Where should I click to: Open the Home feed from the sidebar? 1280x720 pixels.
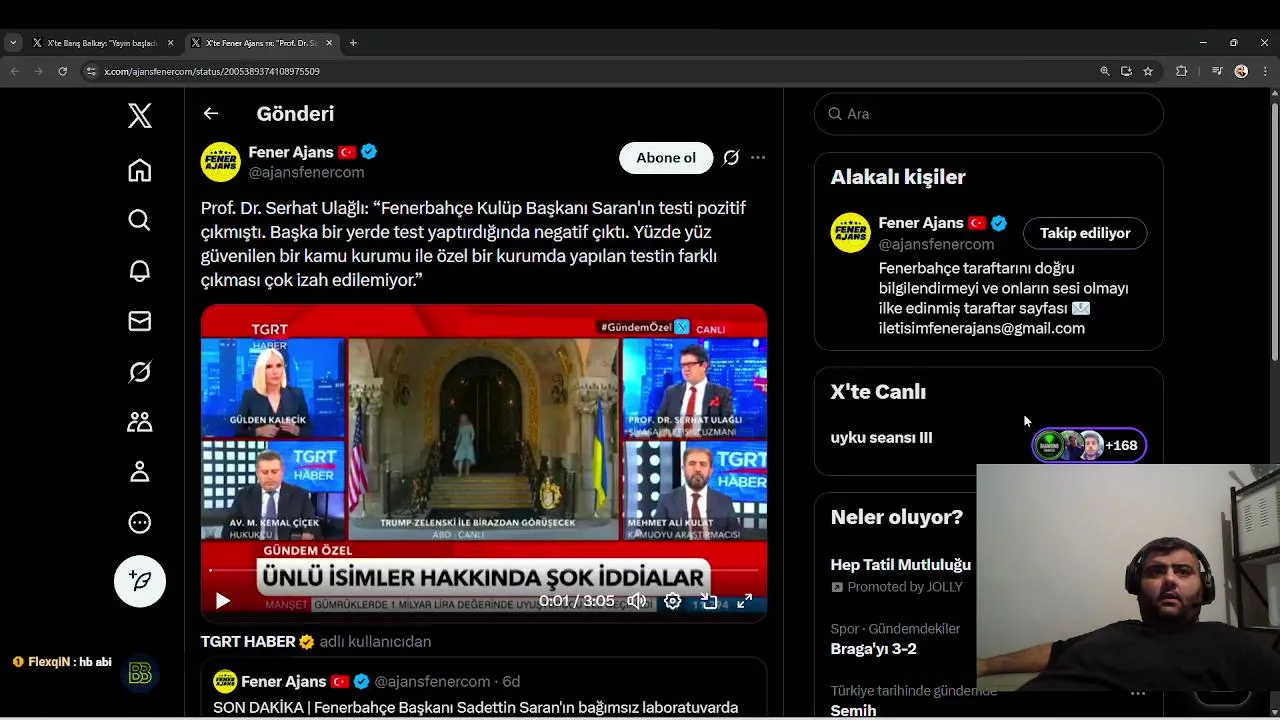140,170
